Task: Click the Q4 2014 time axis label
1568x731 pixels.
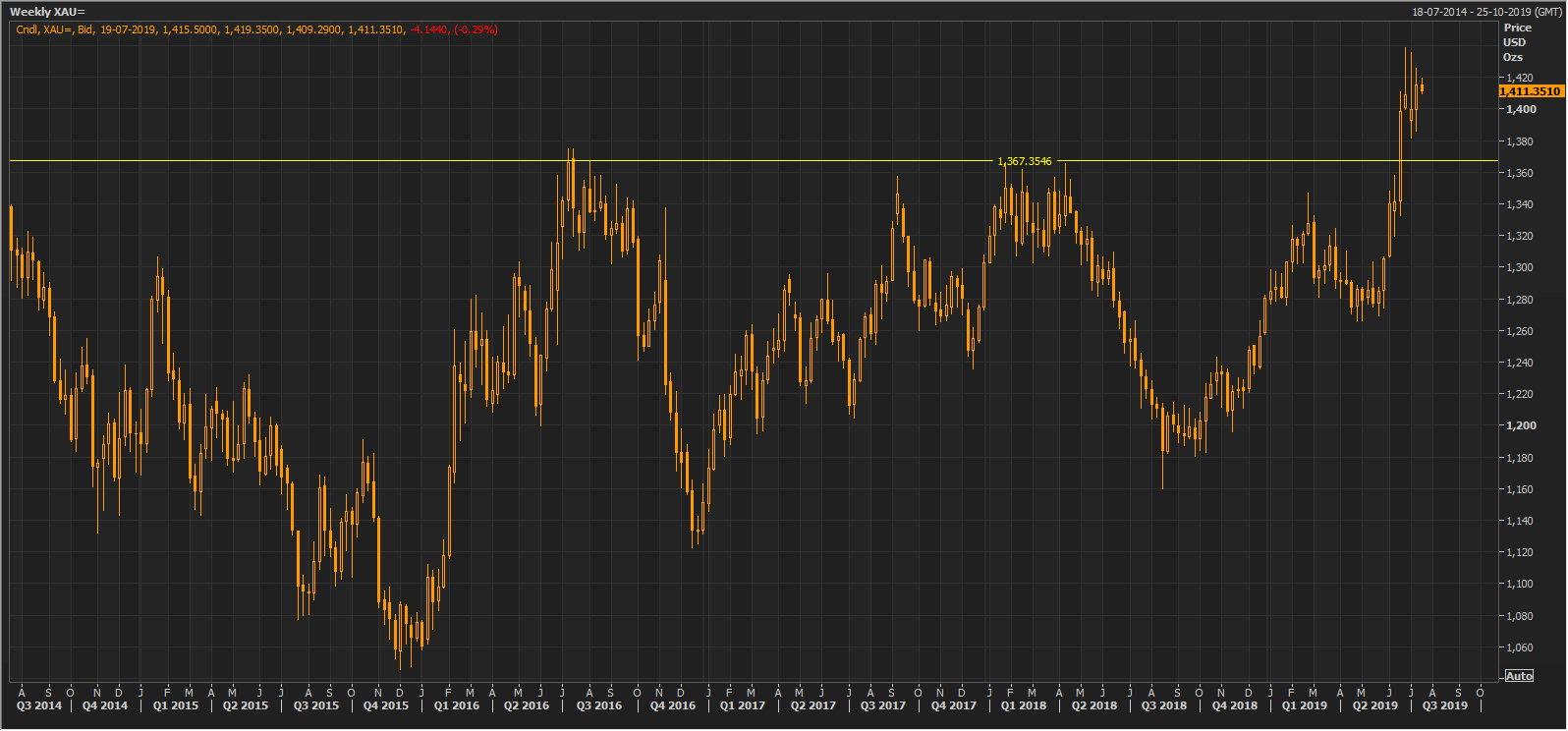Action: tap(105, 705)
